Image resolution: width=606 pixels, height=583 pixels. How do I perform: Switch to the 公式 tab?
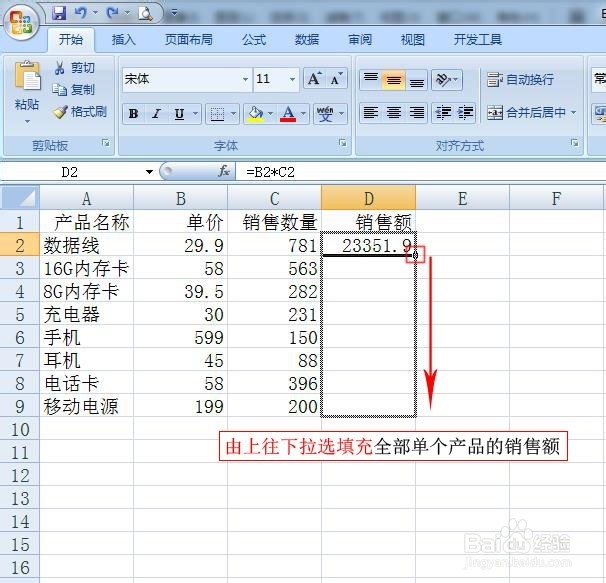point(254,39)
